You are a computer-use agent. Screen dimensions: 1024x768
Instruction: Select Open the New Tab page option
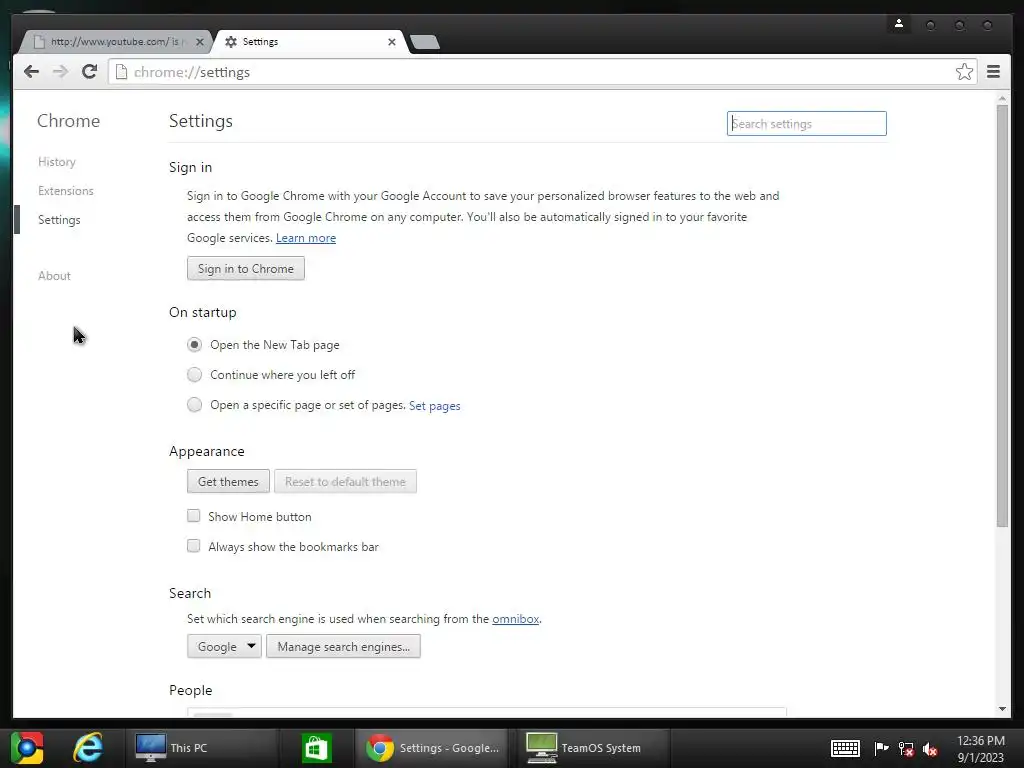(x=194, y=344)
